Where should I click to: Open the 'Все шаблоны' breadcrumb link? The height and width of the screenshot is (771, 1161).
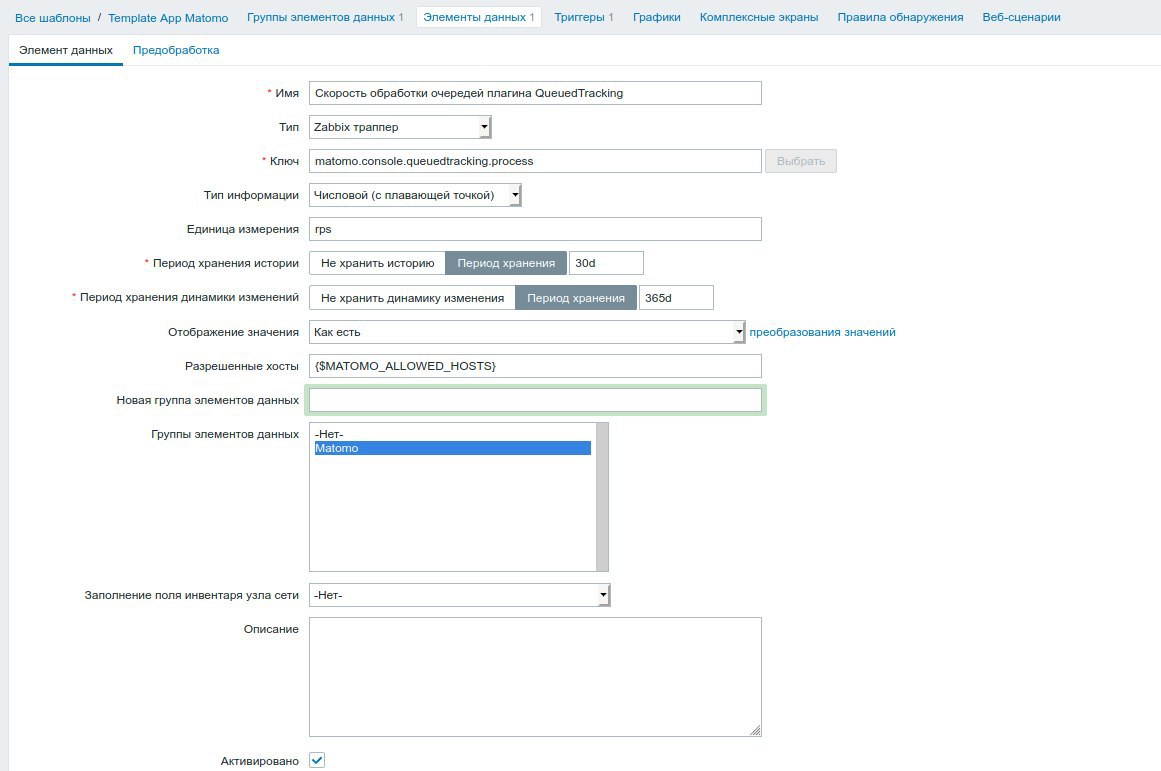(x=53, y=17)
